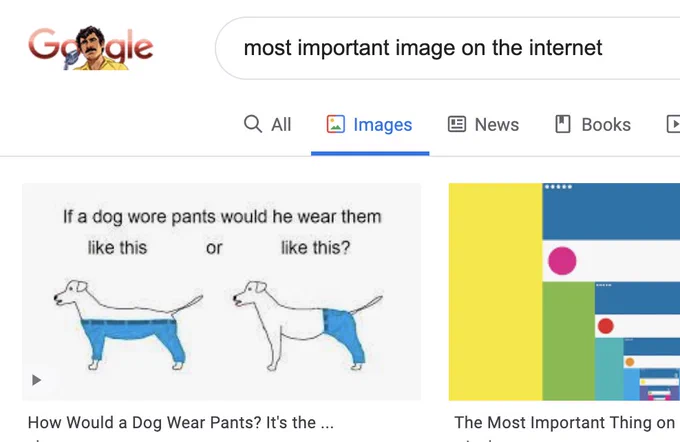Open the 'How Would a Dog Wear Pants?' link
The image size is (680, 442).
(181, 422)
